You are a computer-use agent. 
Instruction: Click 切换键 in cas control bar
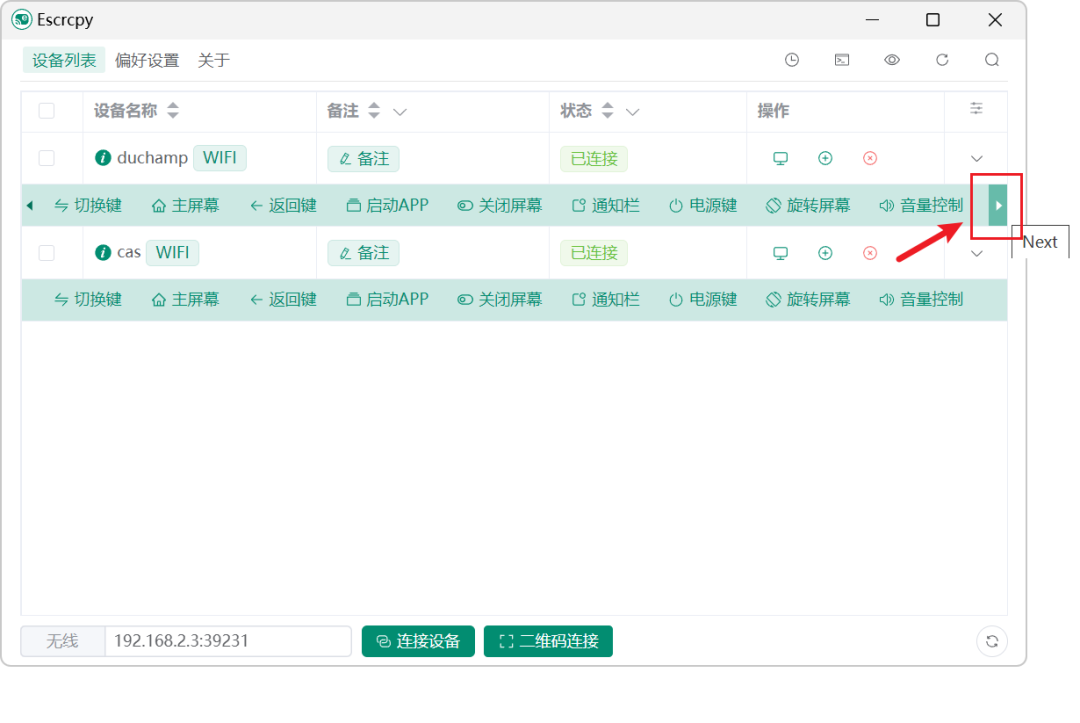tap(88, 300)
